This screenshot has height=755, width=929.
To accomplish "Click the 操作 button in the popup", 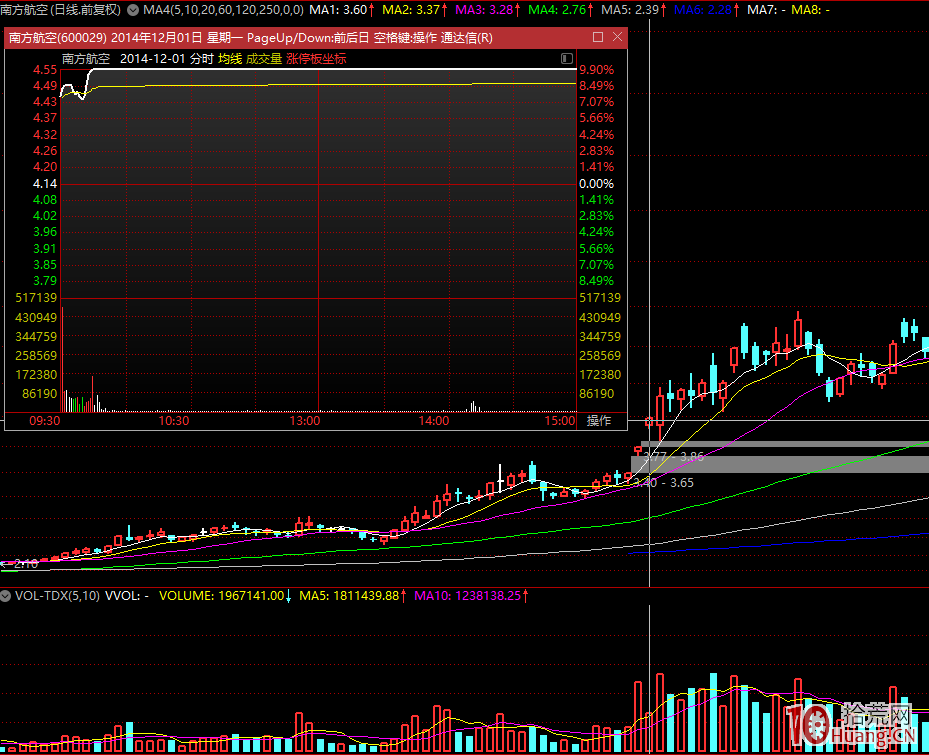I will click(598, 421).
